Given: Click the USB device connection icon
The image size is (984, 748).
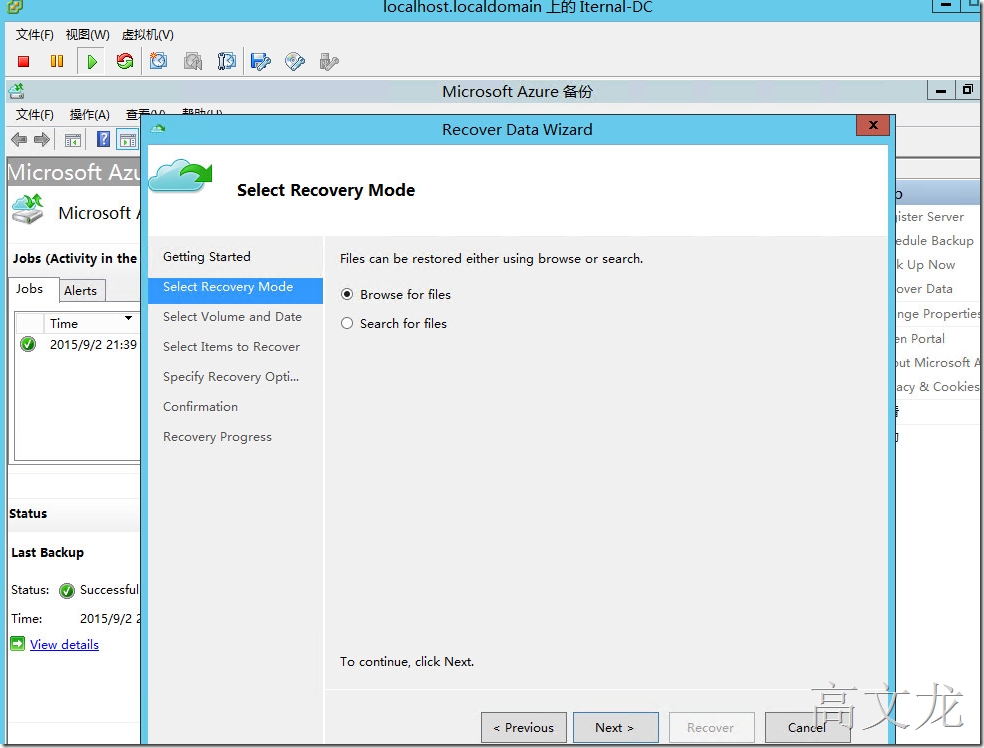Looking at the screenshot, I should [x=329, y=61].
